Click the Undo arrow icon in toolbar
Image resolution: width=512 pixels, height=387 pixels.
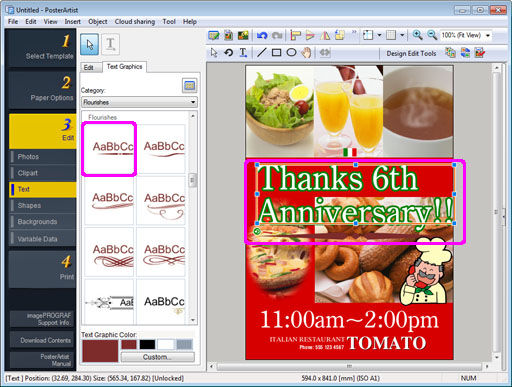coord(262,35)
